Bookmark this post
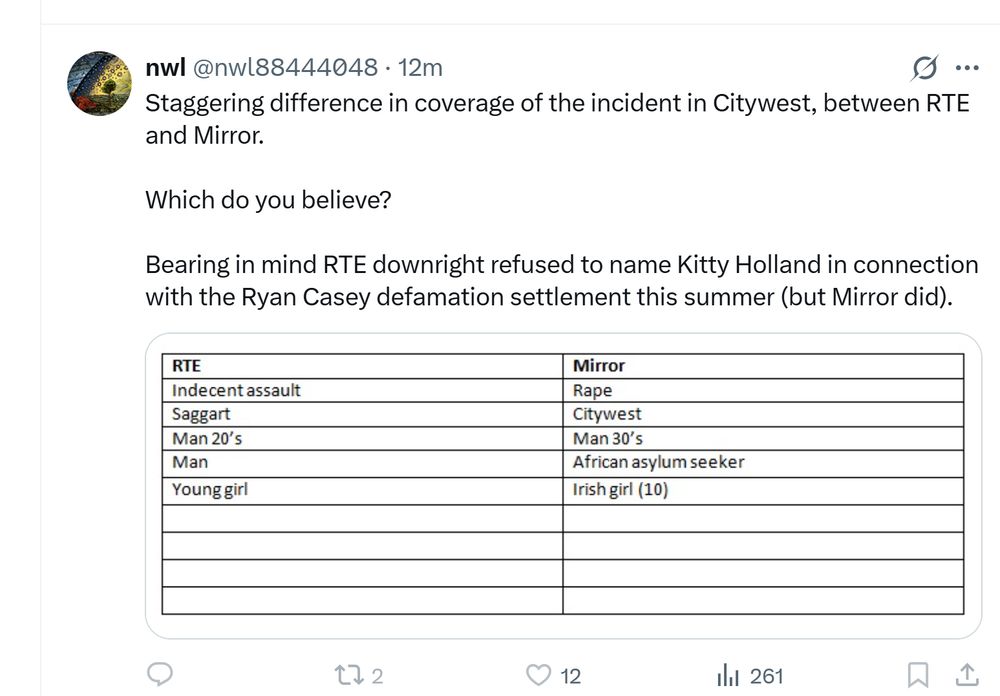The width and height of the screenshot is (1000, 696). click(x=920, y=675)
